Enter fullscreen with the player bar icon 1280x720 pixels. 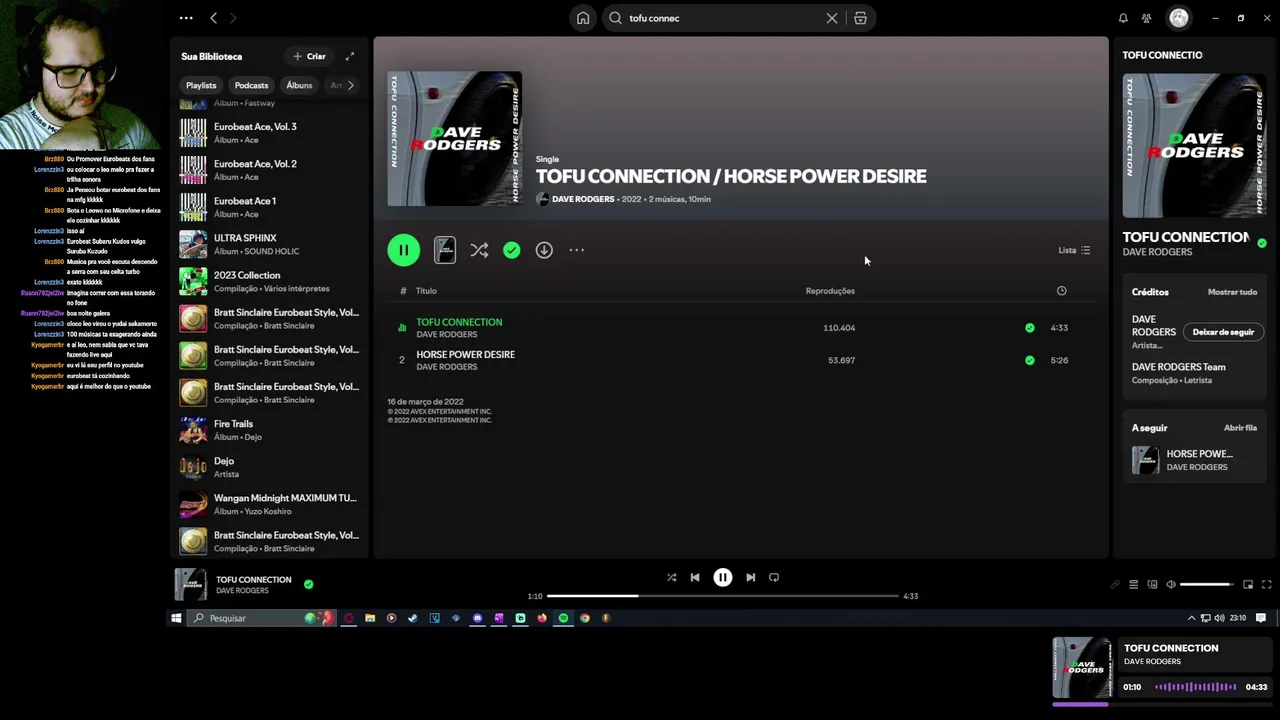click(1266, 584)
